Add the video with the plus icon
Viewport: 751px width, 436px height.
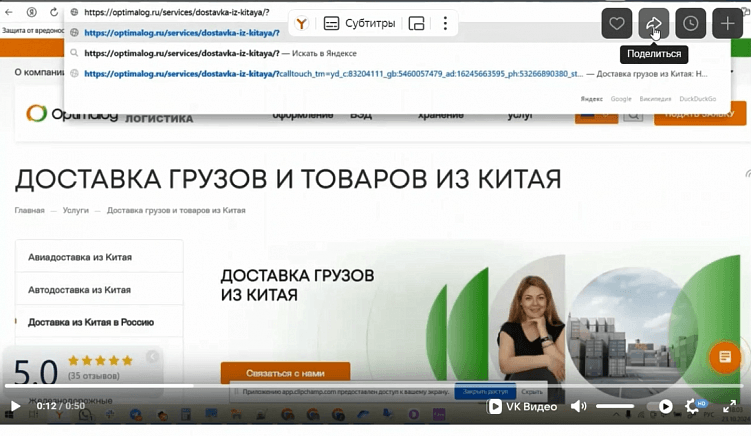coord(727,23)
